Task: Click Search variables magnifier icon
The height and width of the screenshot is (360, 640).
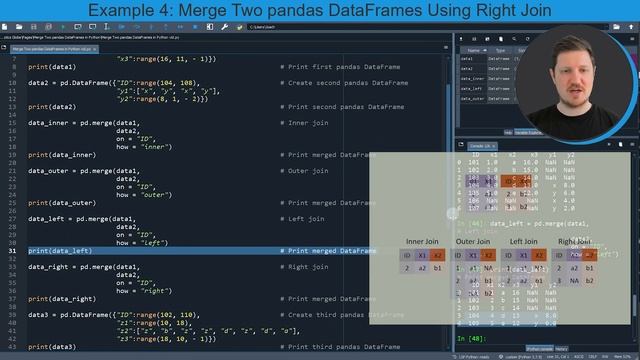Action: pos(514,39)
